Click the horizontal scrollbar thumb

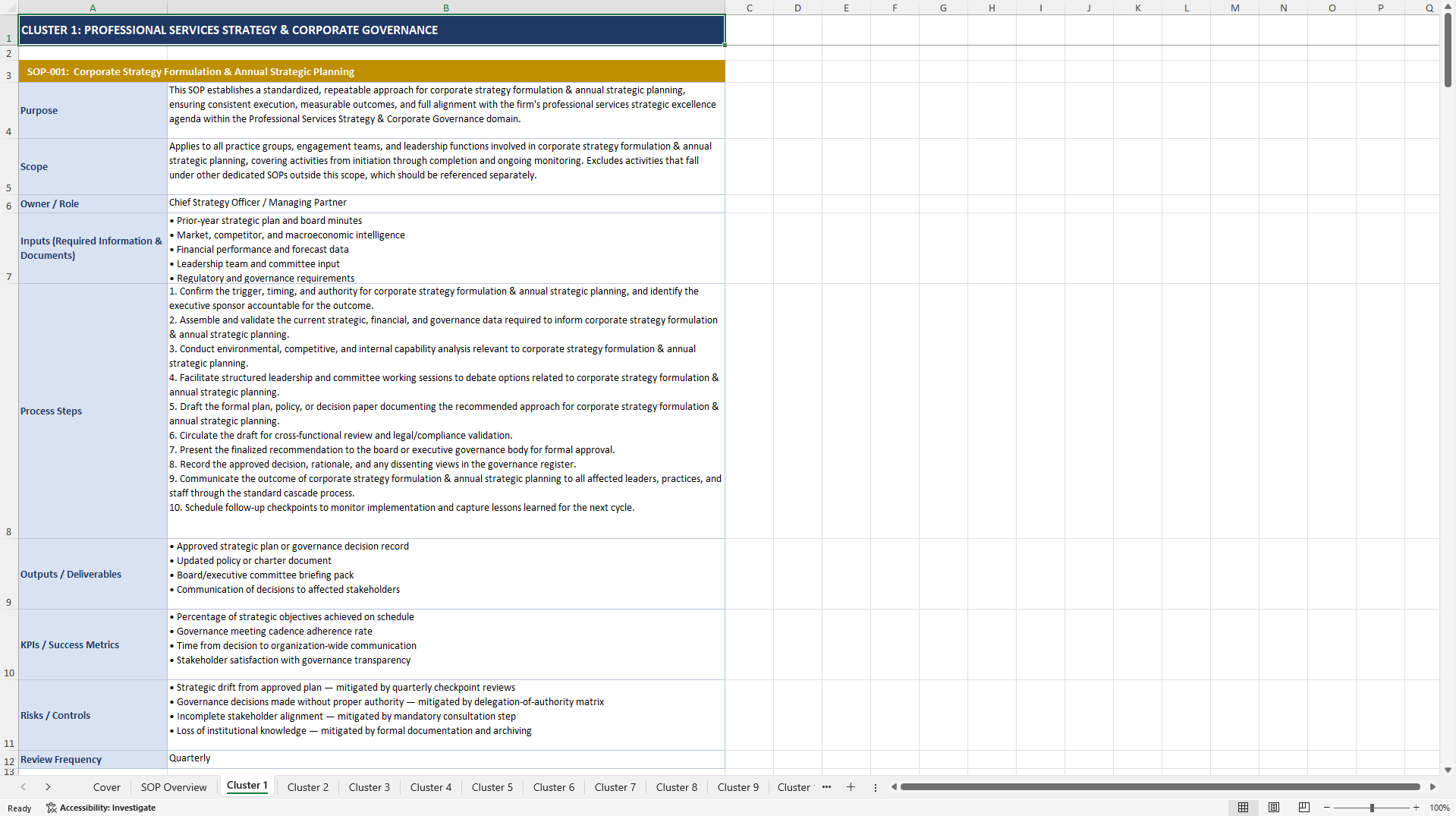tap(1160, 787)
